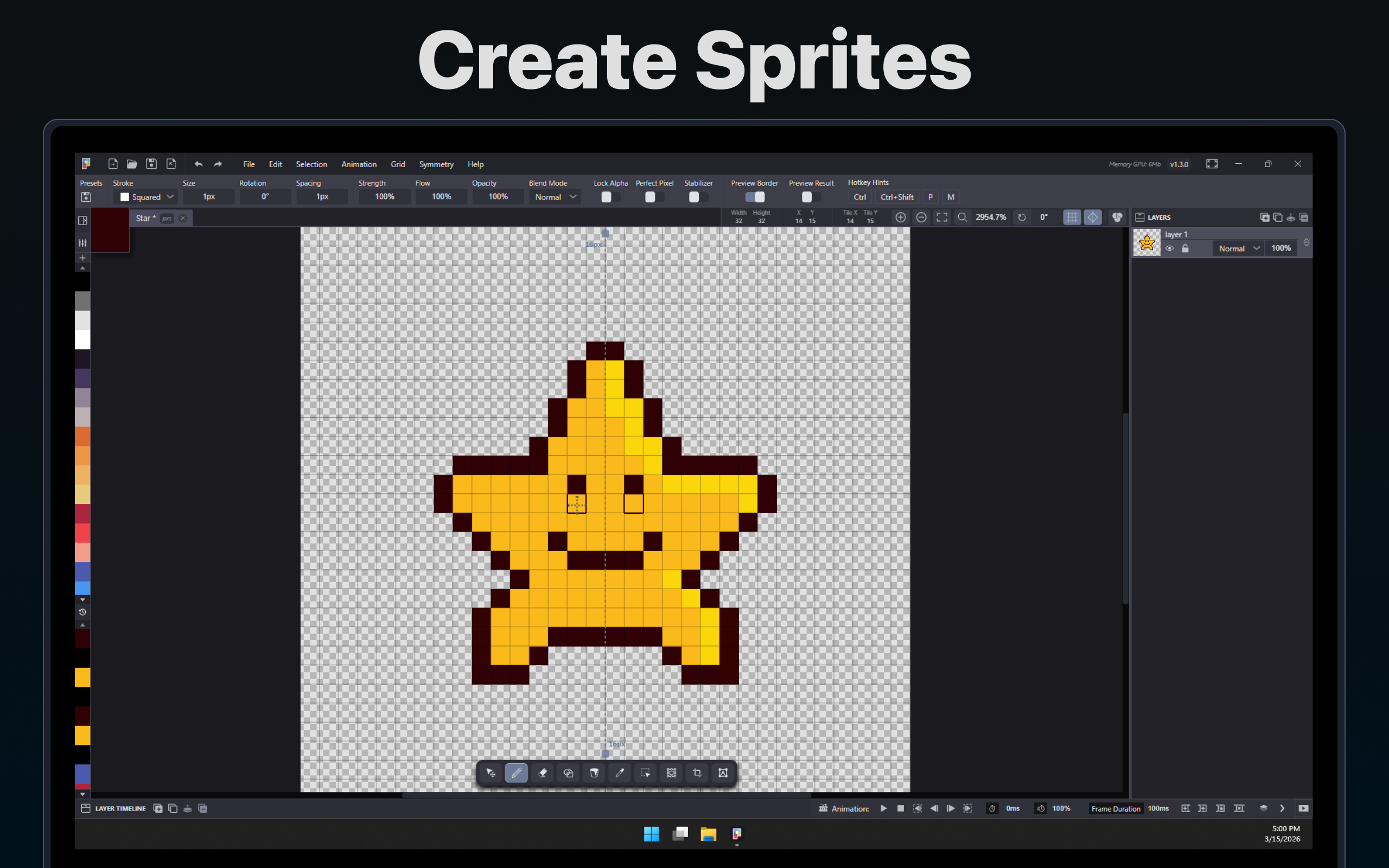Select the paint bucket fill tool
This screenshot has width=1389, height=868.
[594, 773]
